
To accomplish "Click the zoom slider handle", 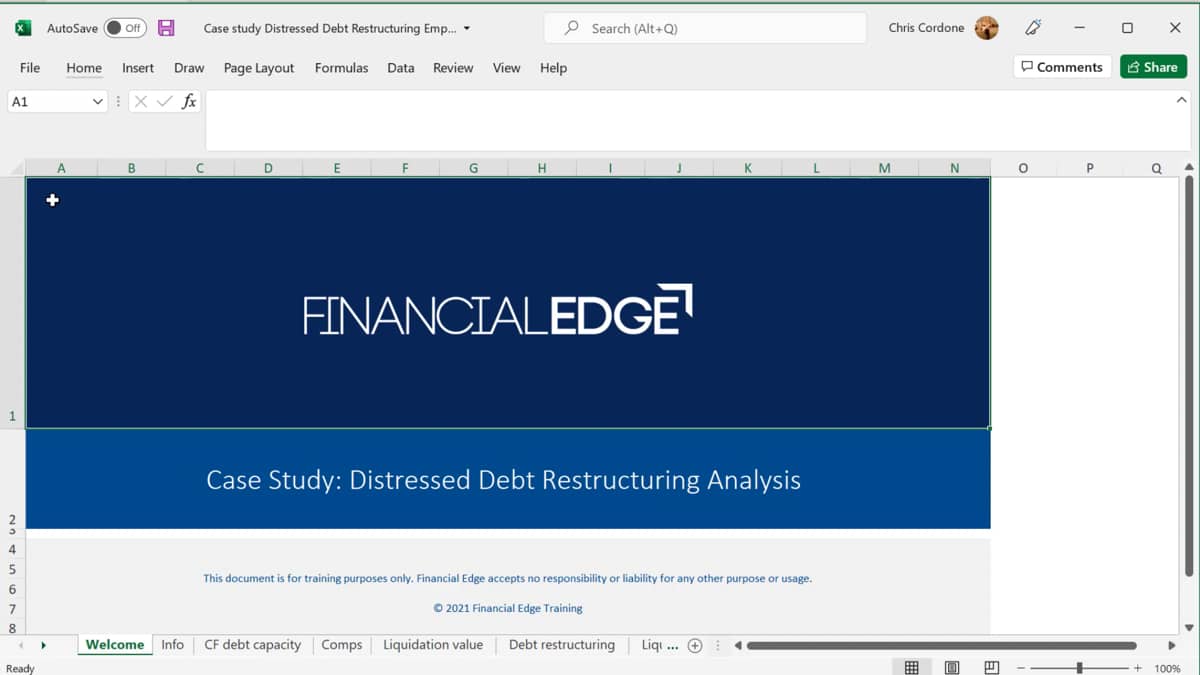I will pos(1079,667).
